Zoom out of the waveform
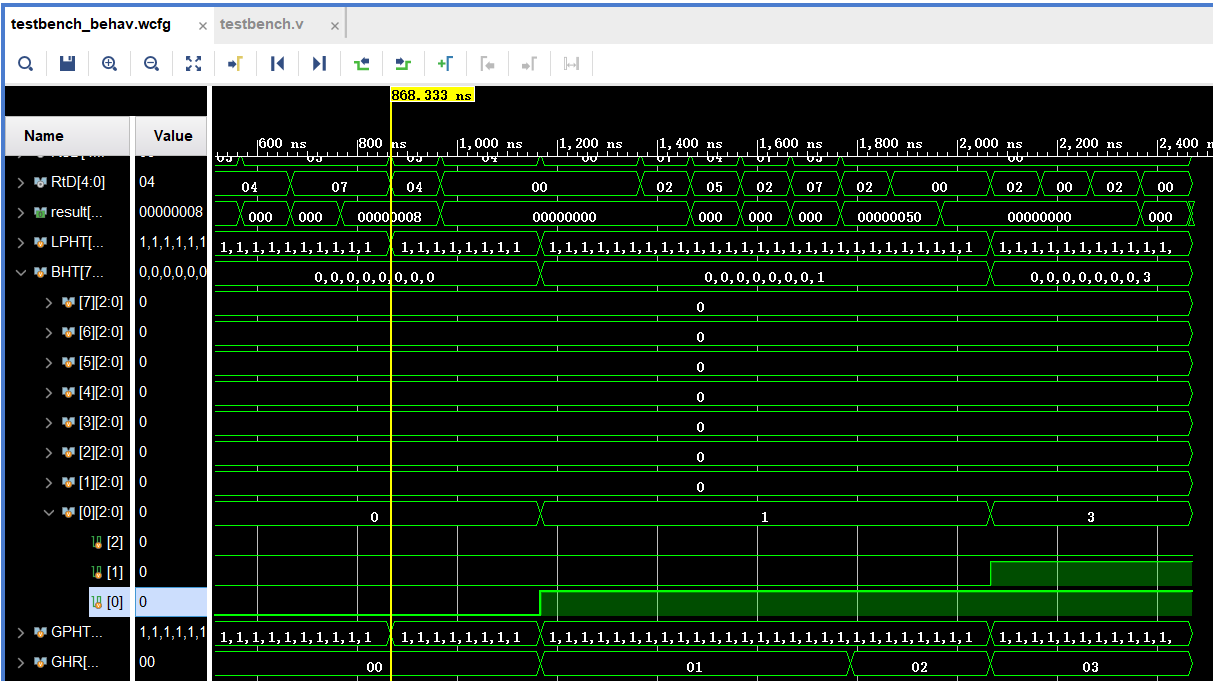 151,64
